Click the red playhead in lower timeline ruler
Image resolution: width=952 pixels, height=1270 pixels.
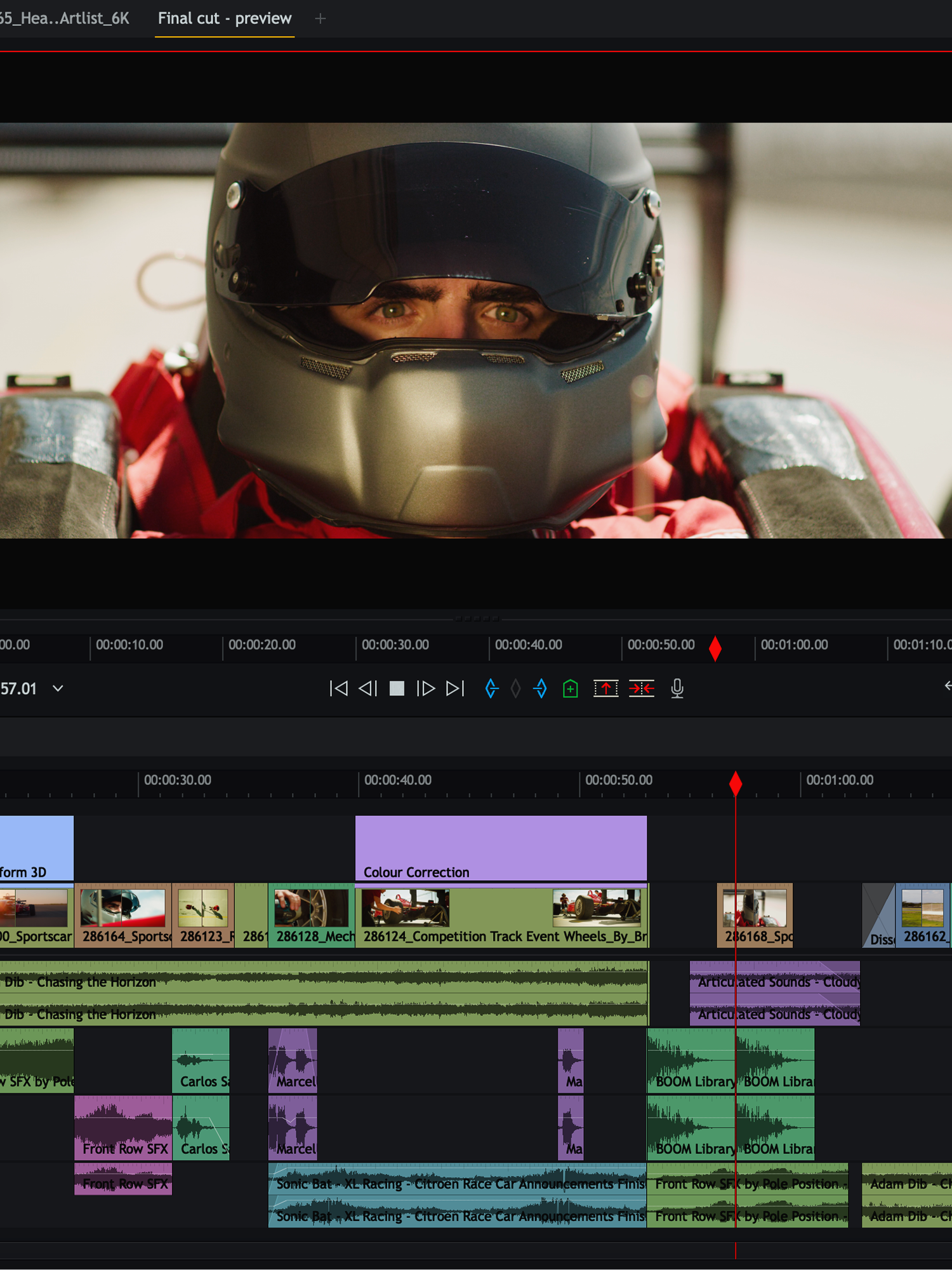(736, 784)
